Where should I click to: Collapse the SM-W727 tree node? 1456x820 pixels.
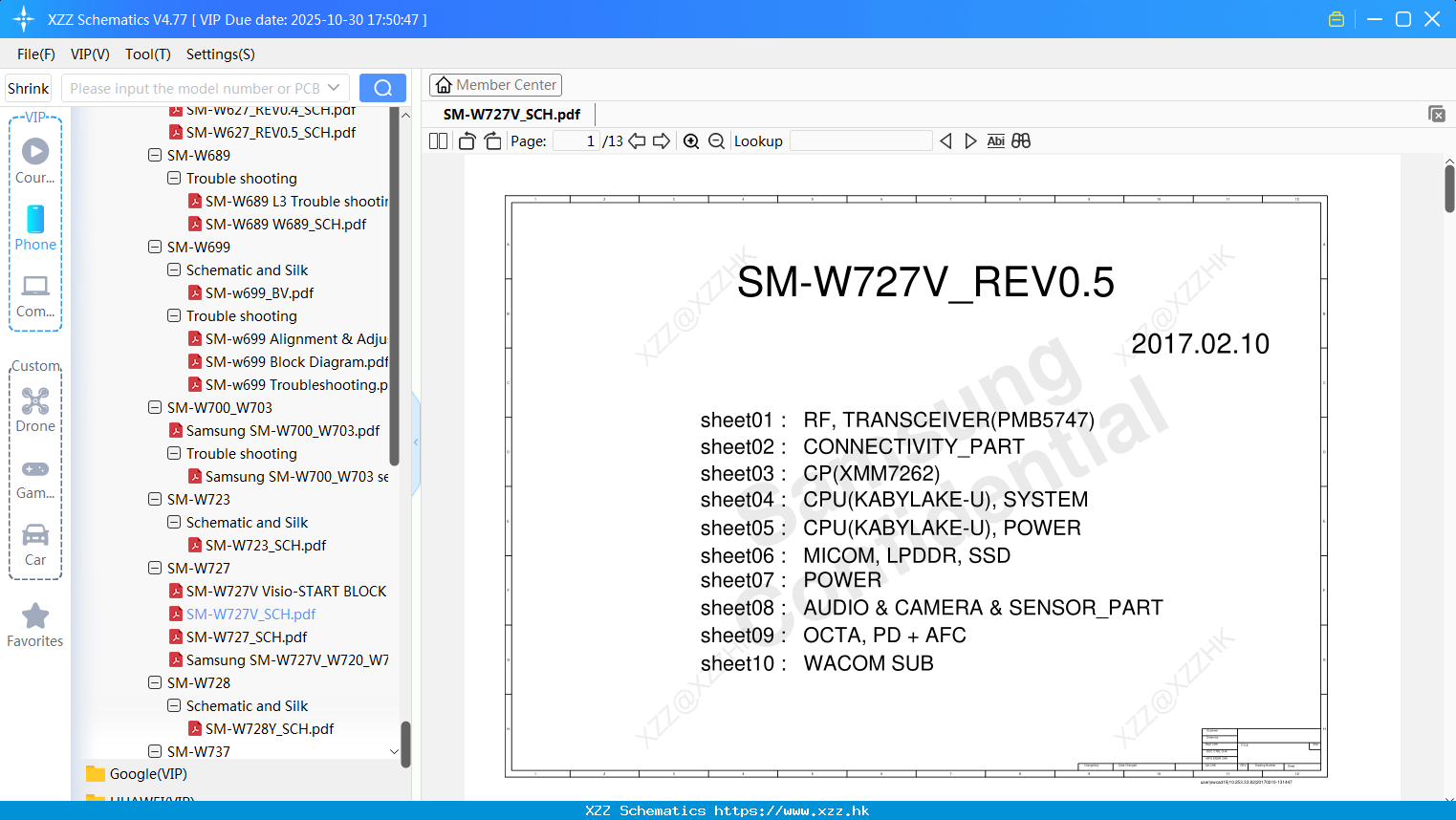tap(155, 568)
